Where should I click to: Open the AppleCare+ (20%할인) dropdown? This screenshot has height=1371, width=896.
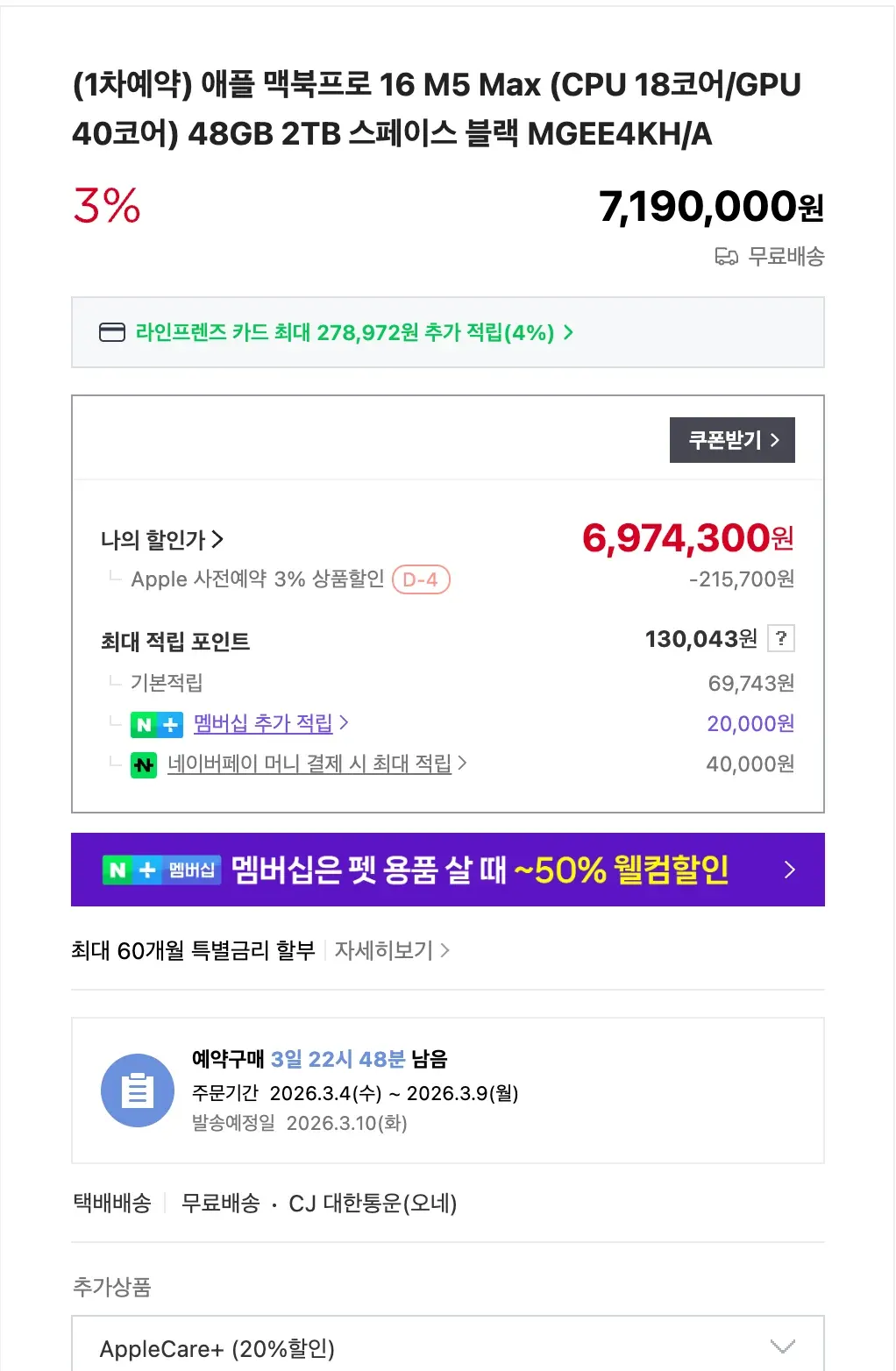(447, 1347)
